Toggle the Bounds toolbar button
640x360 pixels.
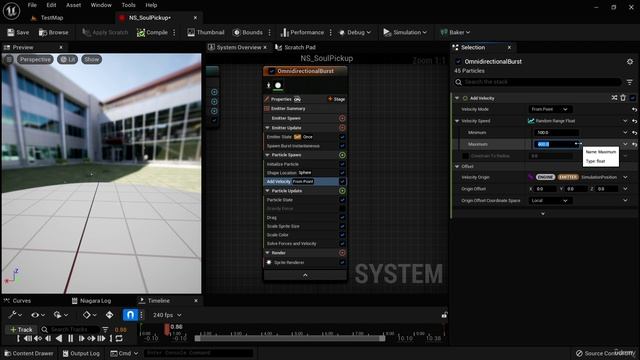(x=248, y=32)
